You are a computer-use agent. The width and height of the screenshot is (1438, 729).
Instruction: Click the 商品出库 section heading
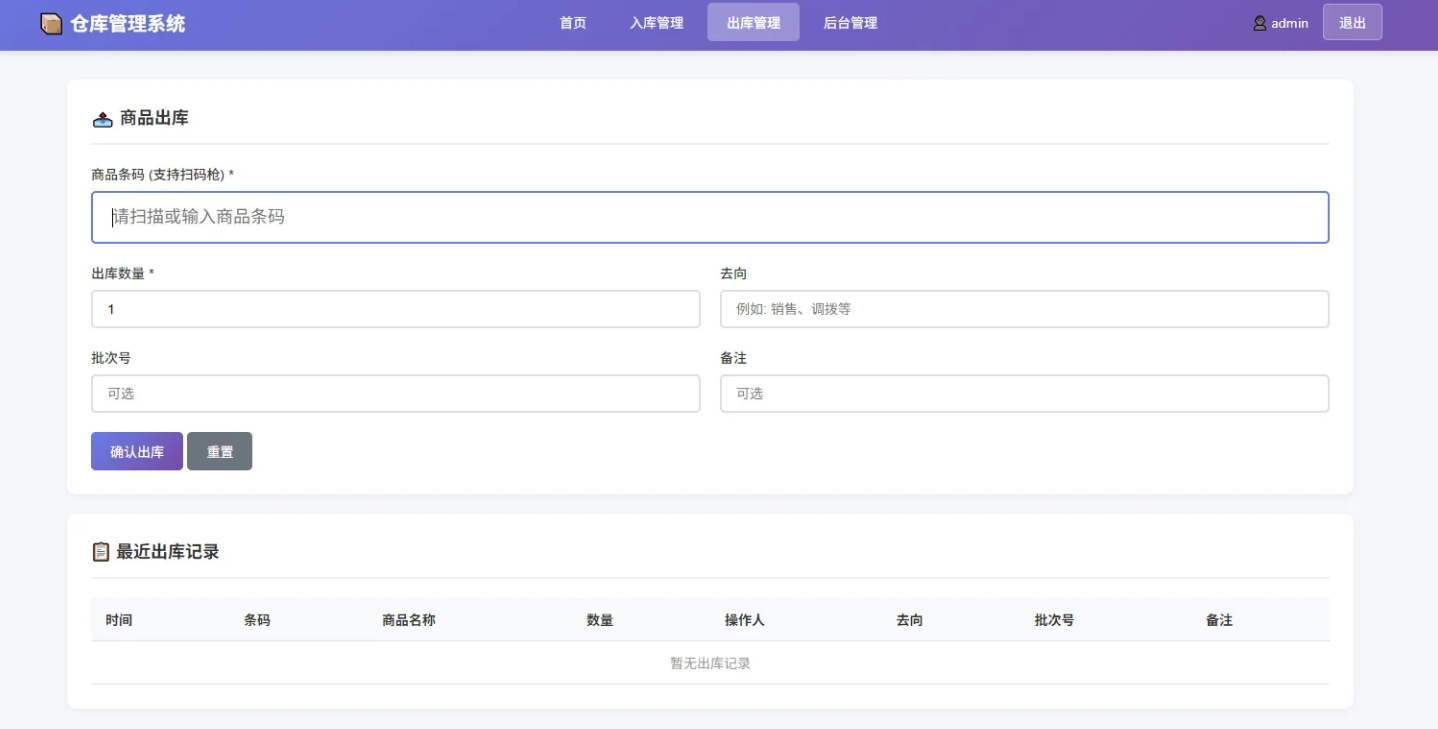click(x=154, y=118)
